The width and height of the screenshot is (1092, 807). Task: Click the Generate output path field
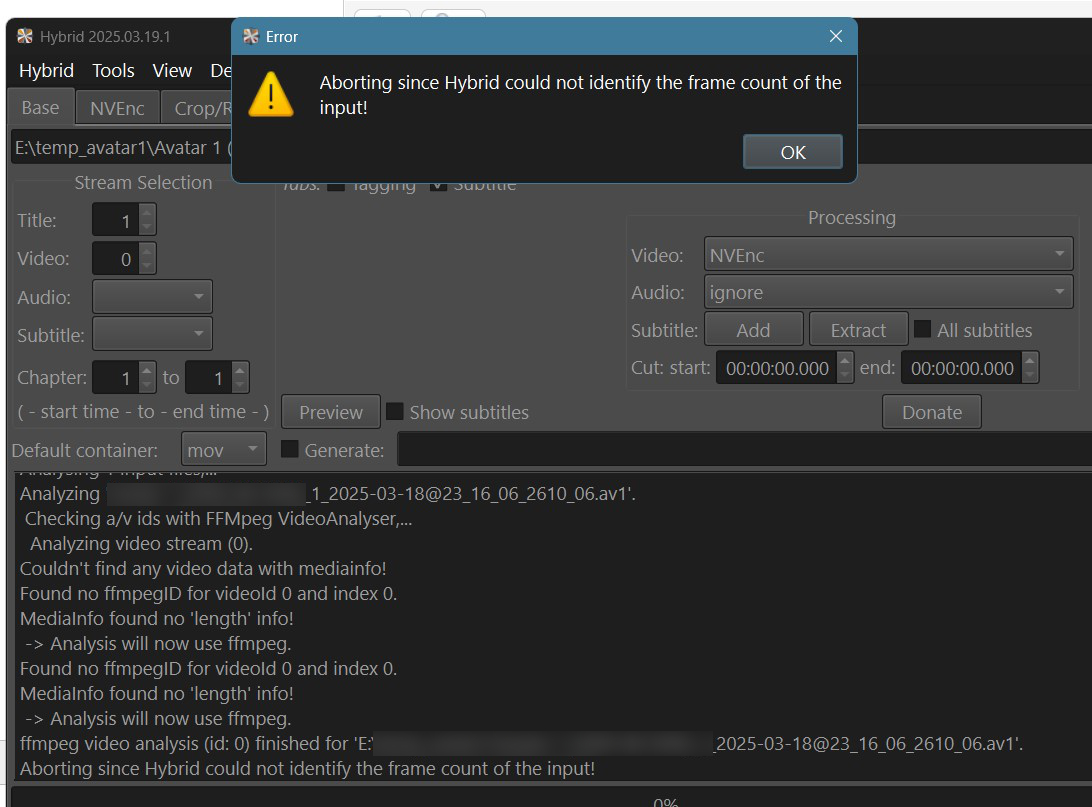(x=744, y=449)
